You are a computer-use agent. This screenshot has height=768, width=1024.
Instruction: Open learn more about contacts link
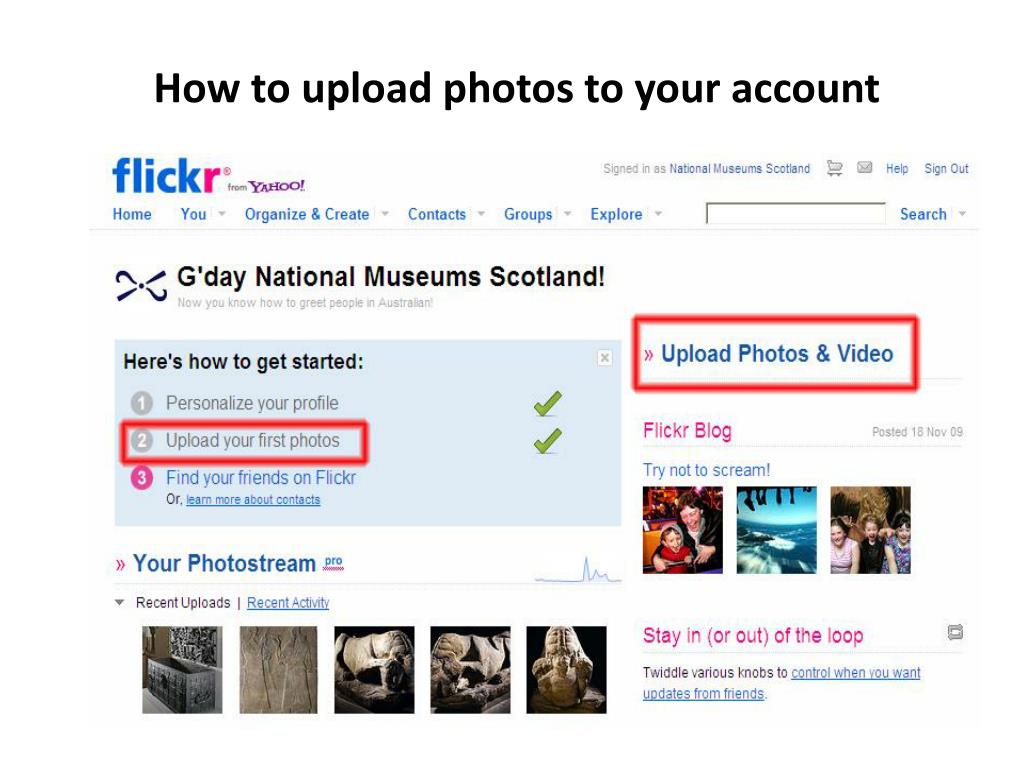pyautogui.click(x=253, y=500)
